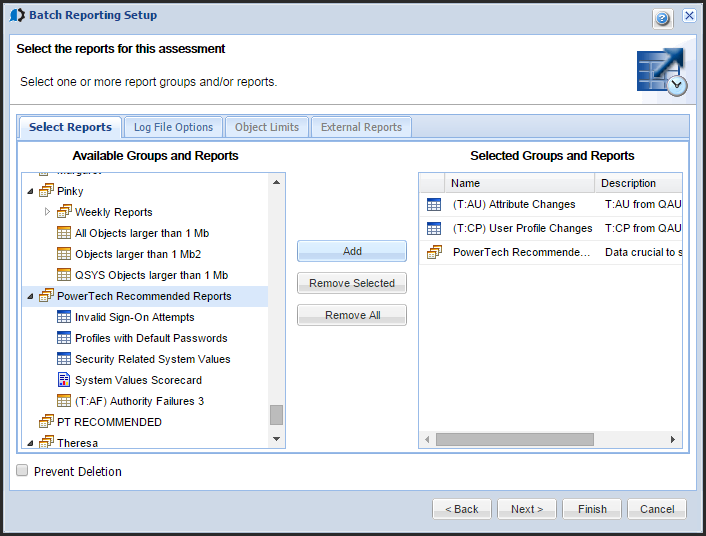Click the Objects larger than 1 Mb2 report icon
The height and width of the screenshot is (536, 706).
click(x=64, y=254)
